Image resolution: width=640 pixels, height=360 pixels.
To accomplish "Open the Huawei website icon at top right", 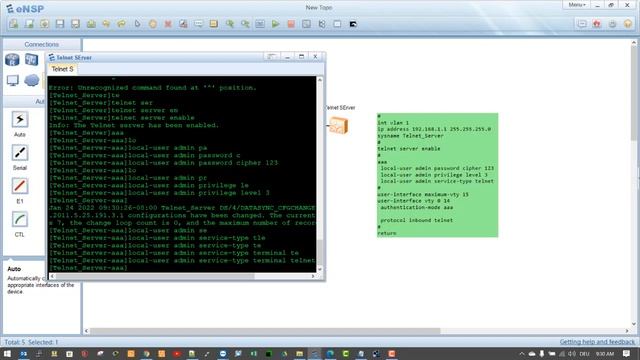I will pyautogui.click(x=597, y=24).
